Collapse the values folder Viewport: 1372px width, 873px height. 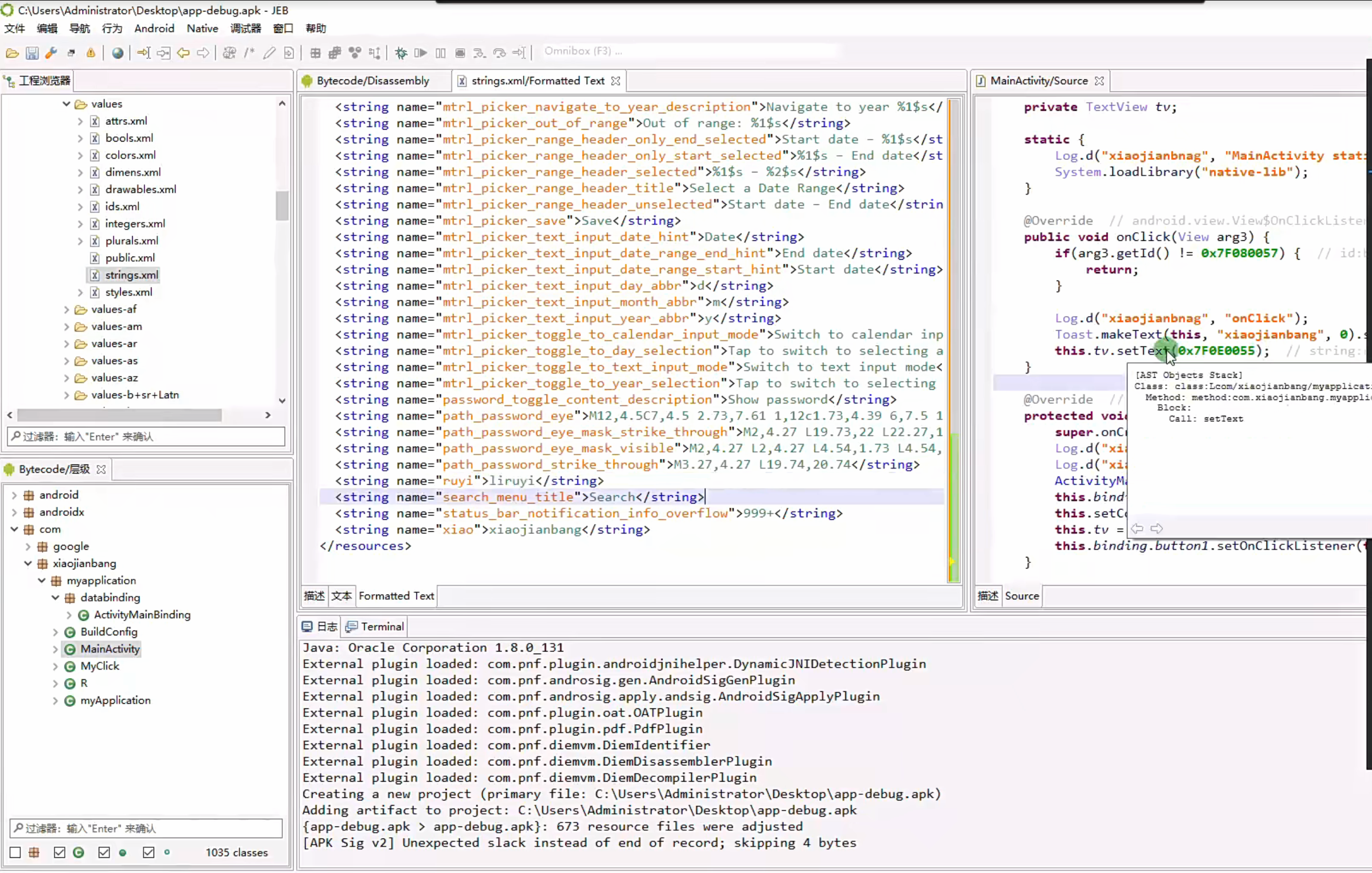click(x=66, y=104)
